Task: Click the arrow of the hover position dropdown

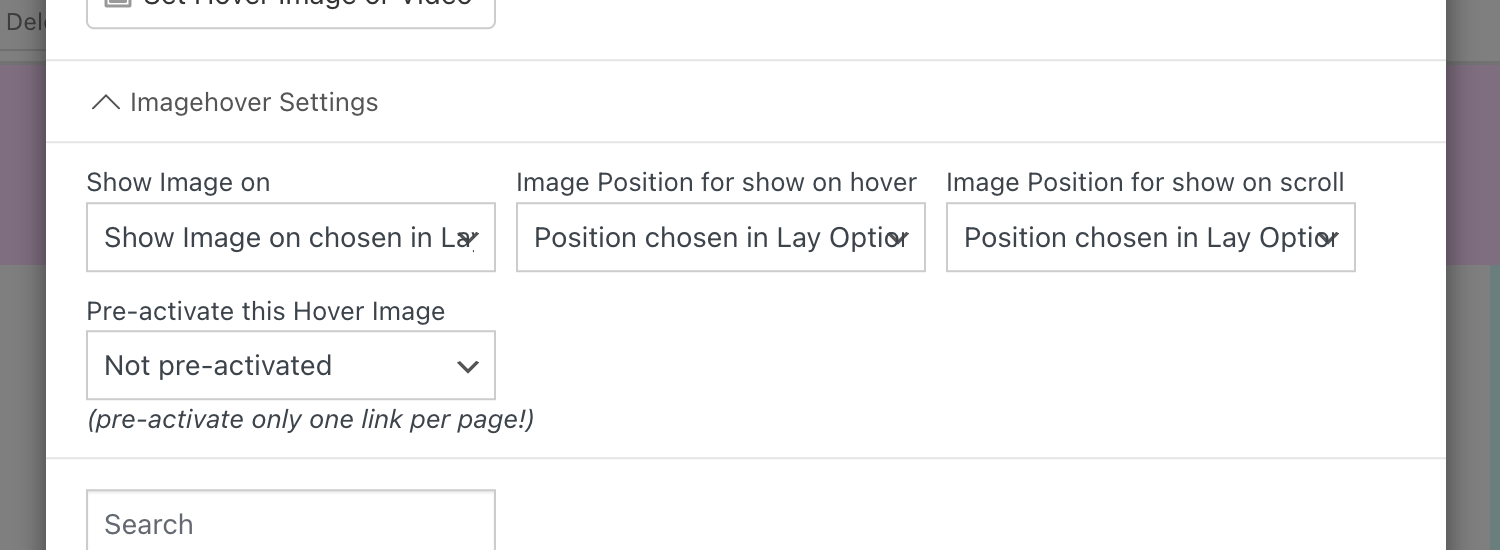Action: pos(898,238)
